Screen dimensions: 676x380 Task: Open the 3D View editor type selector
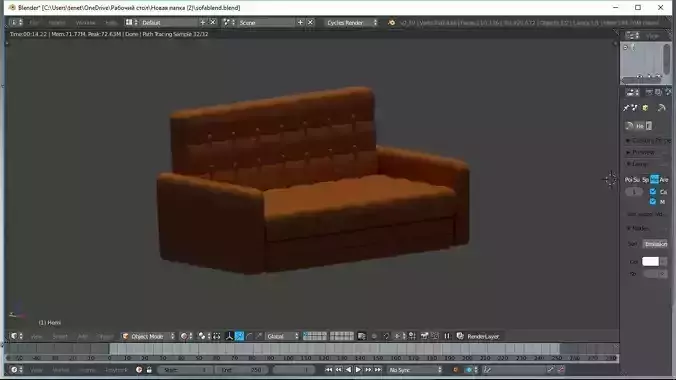[x=17, y=336]
